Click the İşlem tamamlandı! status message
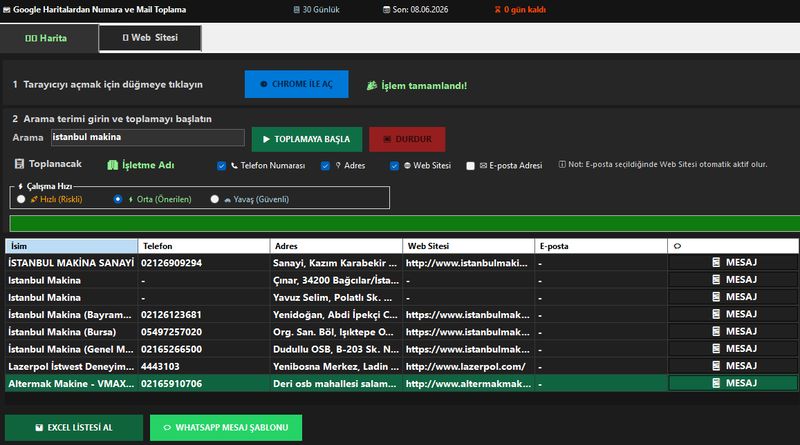This screenshot has width=800, height=445. click(x=417, y=86)
